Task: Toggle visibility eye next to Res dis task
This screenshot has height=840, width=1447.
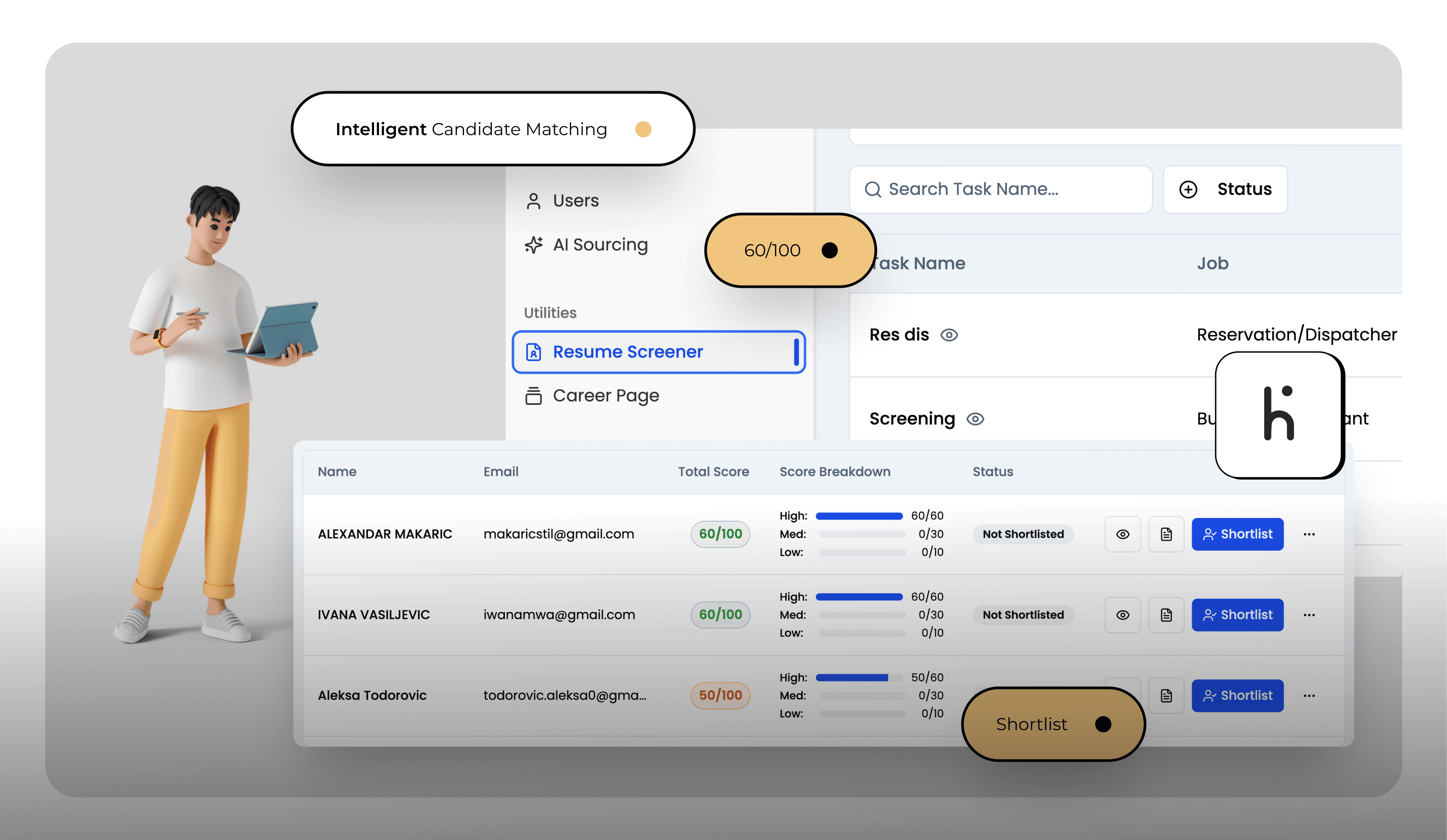Action: pos(949,335)
